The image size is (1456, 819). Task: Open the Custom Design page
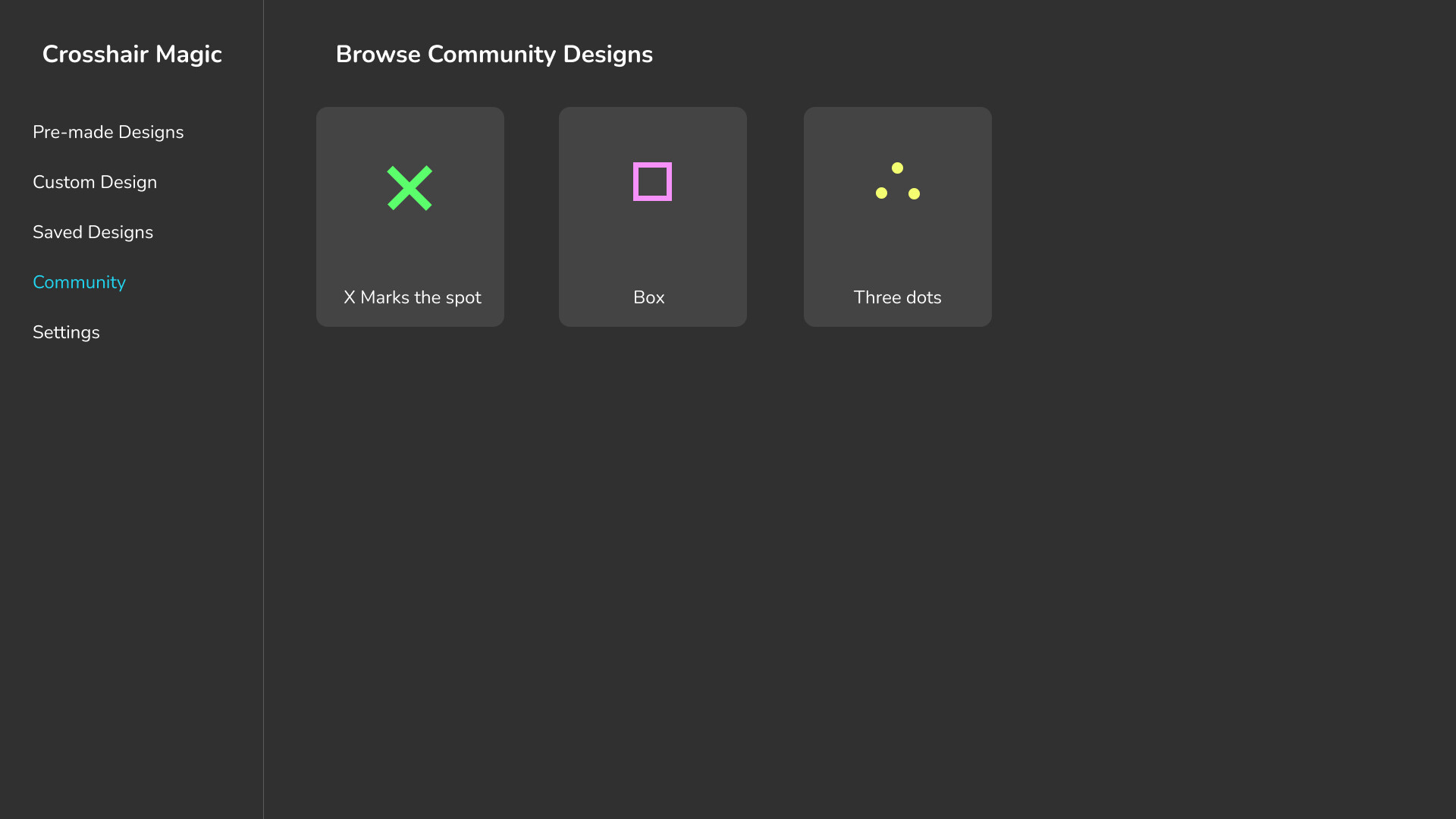tap(95, 182)
